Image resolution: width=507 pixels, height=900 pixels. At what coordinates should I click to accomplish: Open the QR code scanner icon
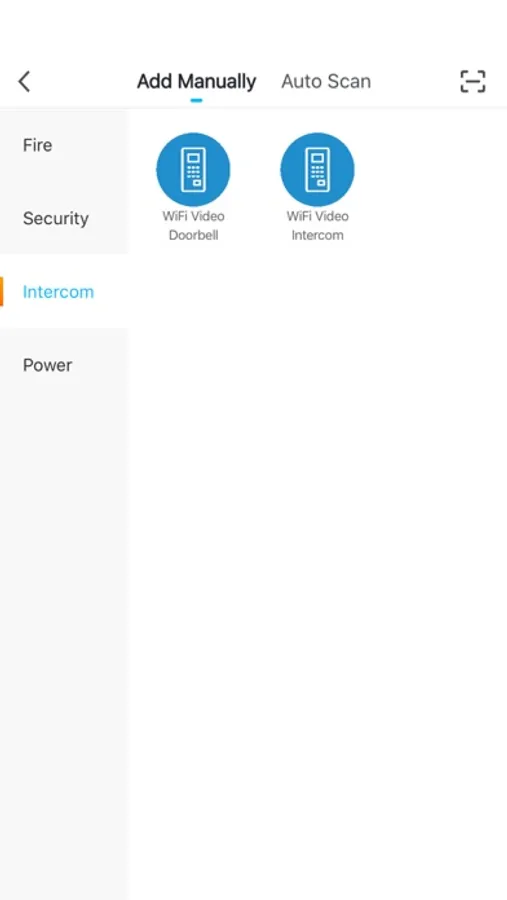click(473, 82)
